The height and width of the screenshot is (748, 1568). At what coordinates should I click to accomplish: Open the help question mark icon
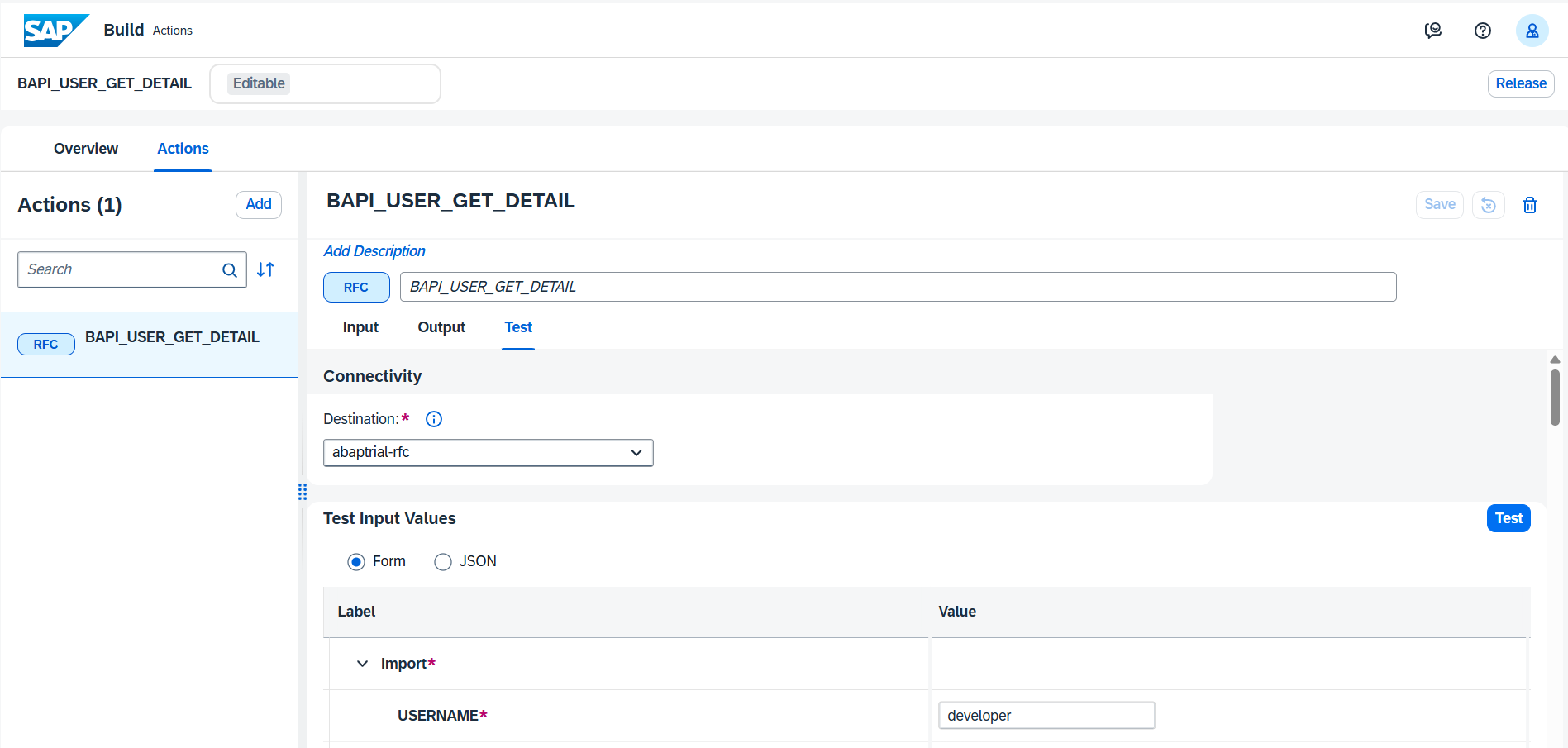click(x=1482, y=31)
